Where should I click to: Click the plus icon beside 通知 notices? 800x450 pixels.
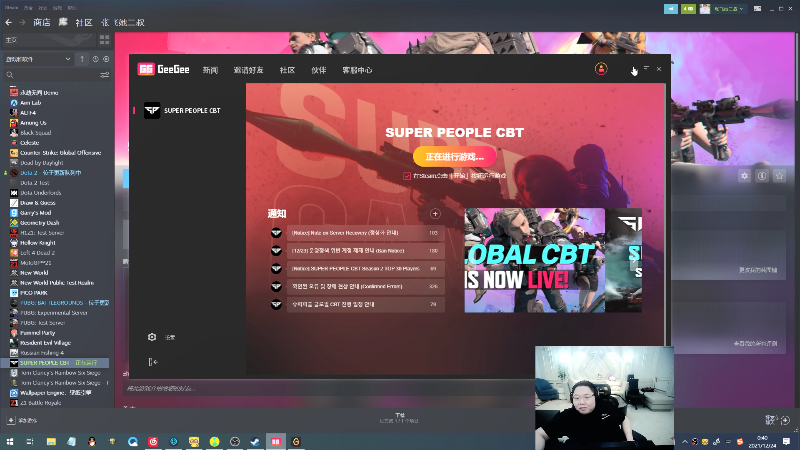click(435, 214)
